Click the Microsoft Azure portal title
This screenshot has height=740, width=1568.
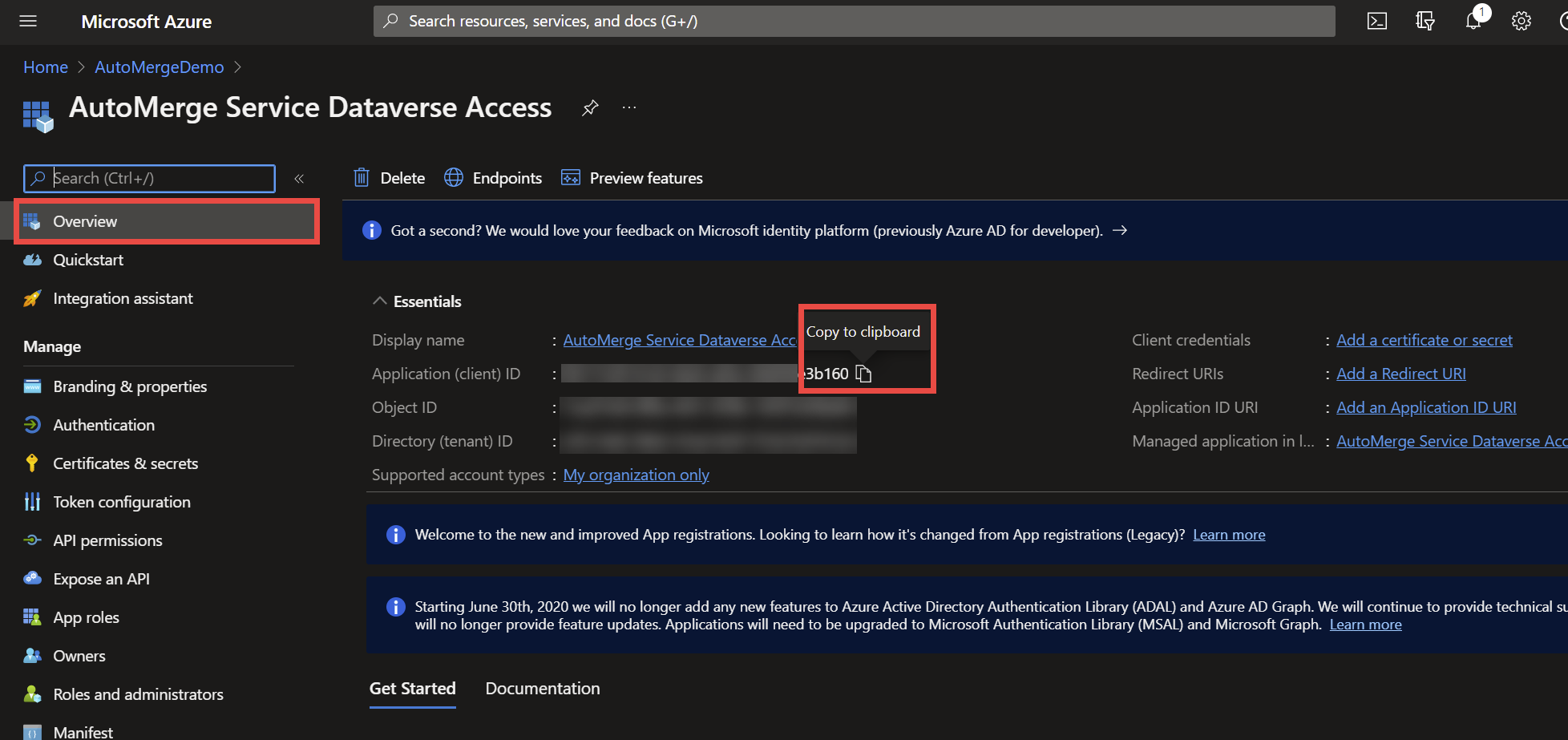[x=147, y=22]
